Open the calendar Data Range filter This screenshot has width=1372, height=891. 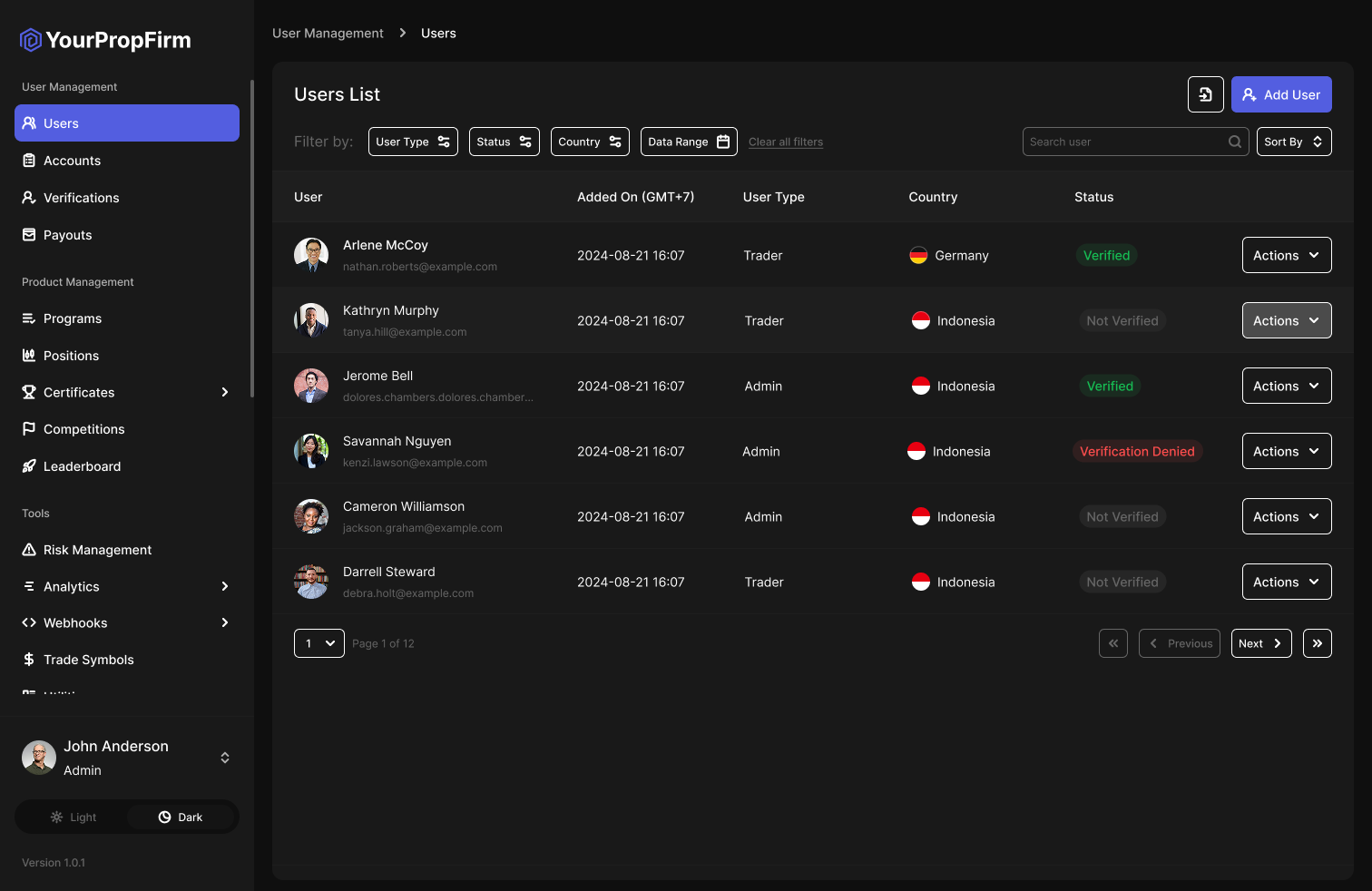click(x=688, y=142)
